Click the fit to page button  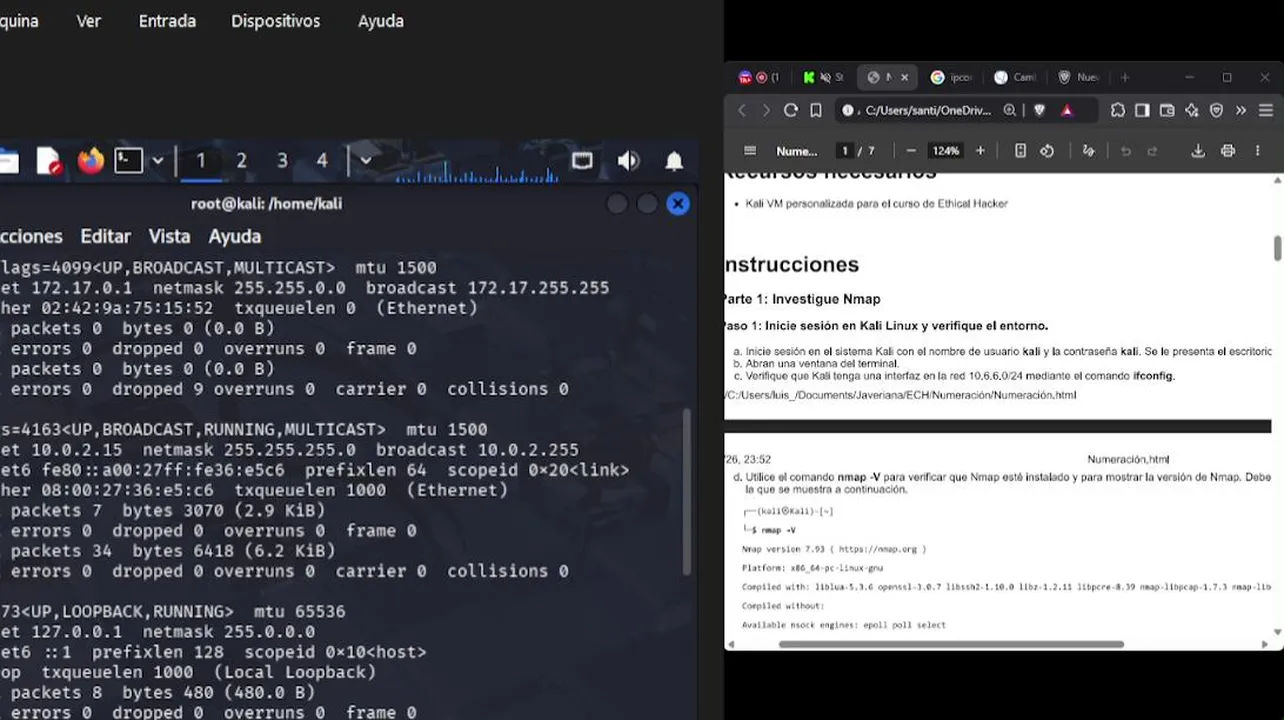click(x=1020, y=151)
